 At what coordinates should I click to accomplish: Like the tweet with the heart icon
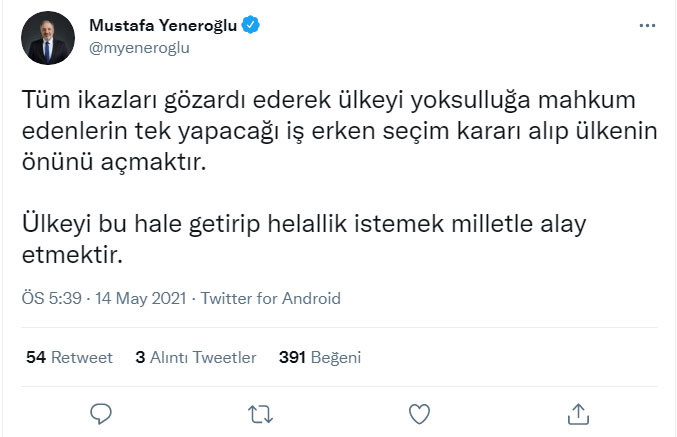[x=420, y=413]
